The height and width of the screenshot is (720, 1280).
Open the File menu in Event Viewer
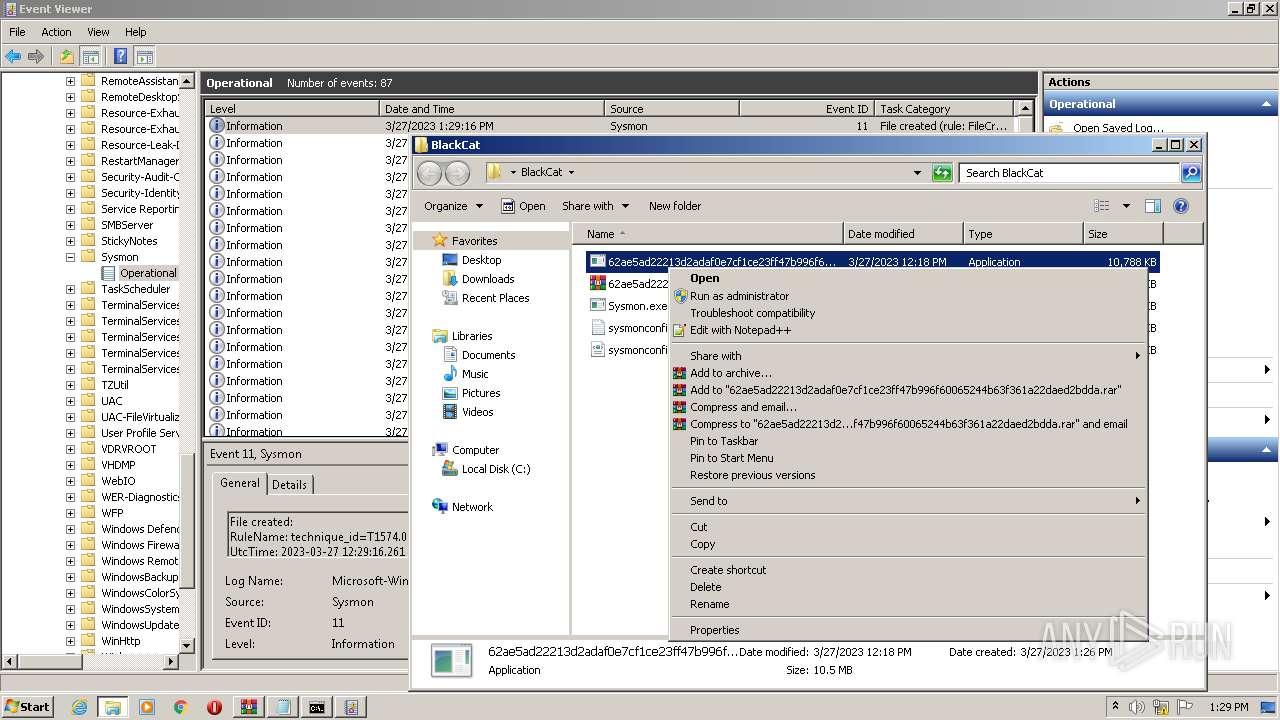[x=17, y=32]
